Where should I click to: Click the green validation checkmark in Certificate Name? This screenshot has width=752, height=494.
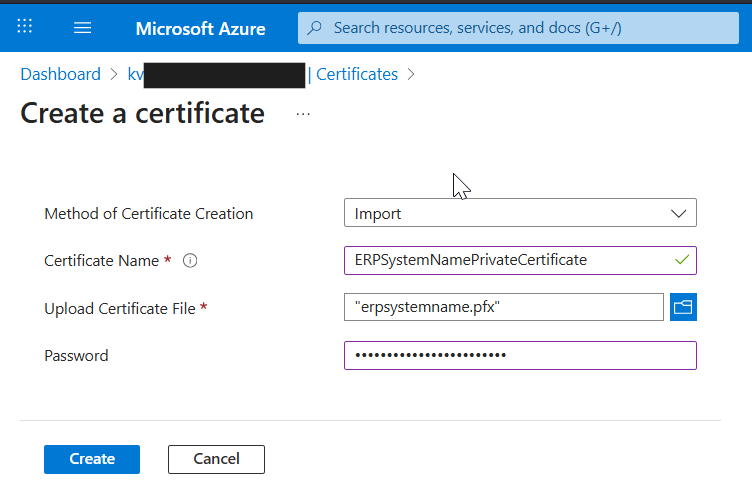[x=682, y=259]
